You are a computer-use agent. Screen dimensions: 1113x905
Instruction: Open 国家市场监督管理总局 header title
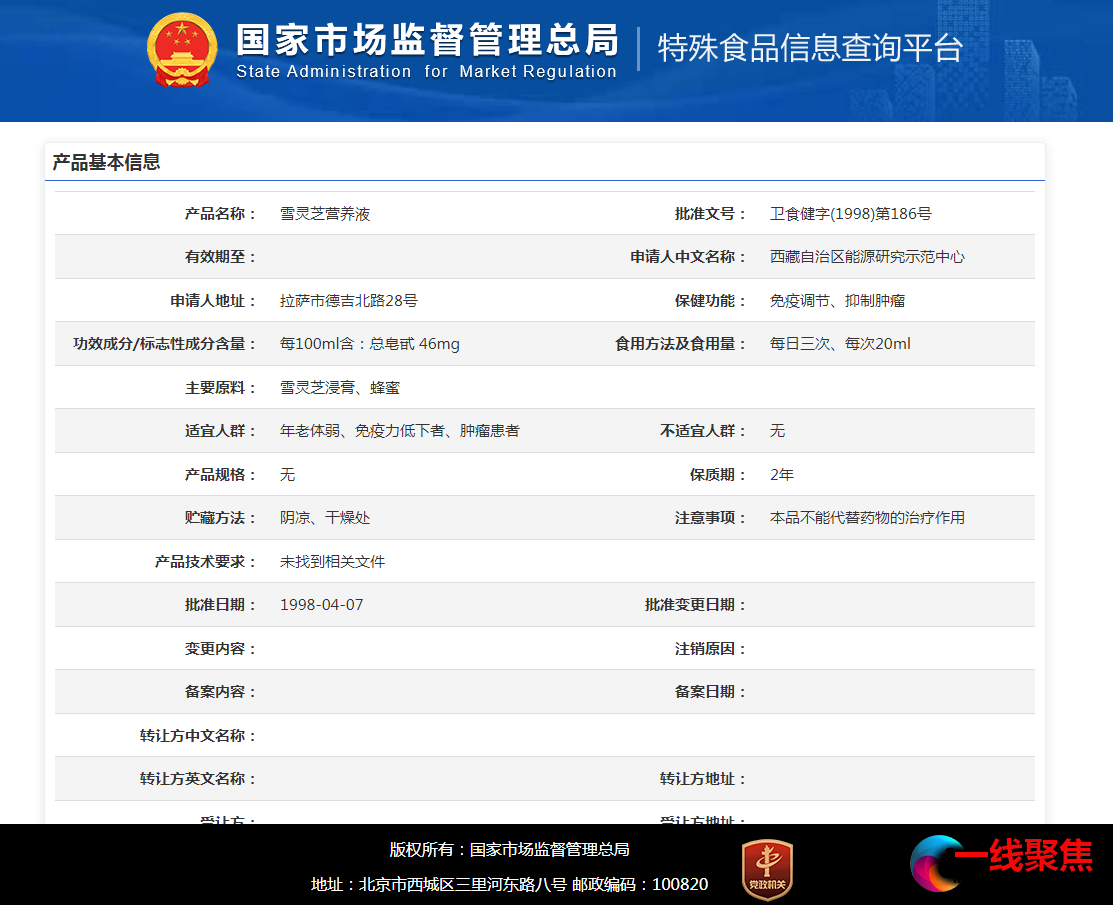pyautogui.click(x=427, y=40)
